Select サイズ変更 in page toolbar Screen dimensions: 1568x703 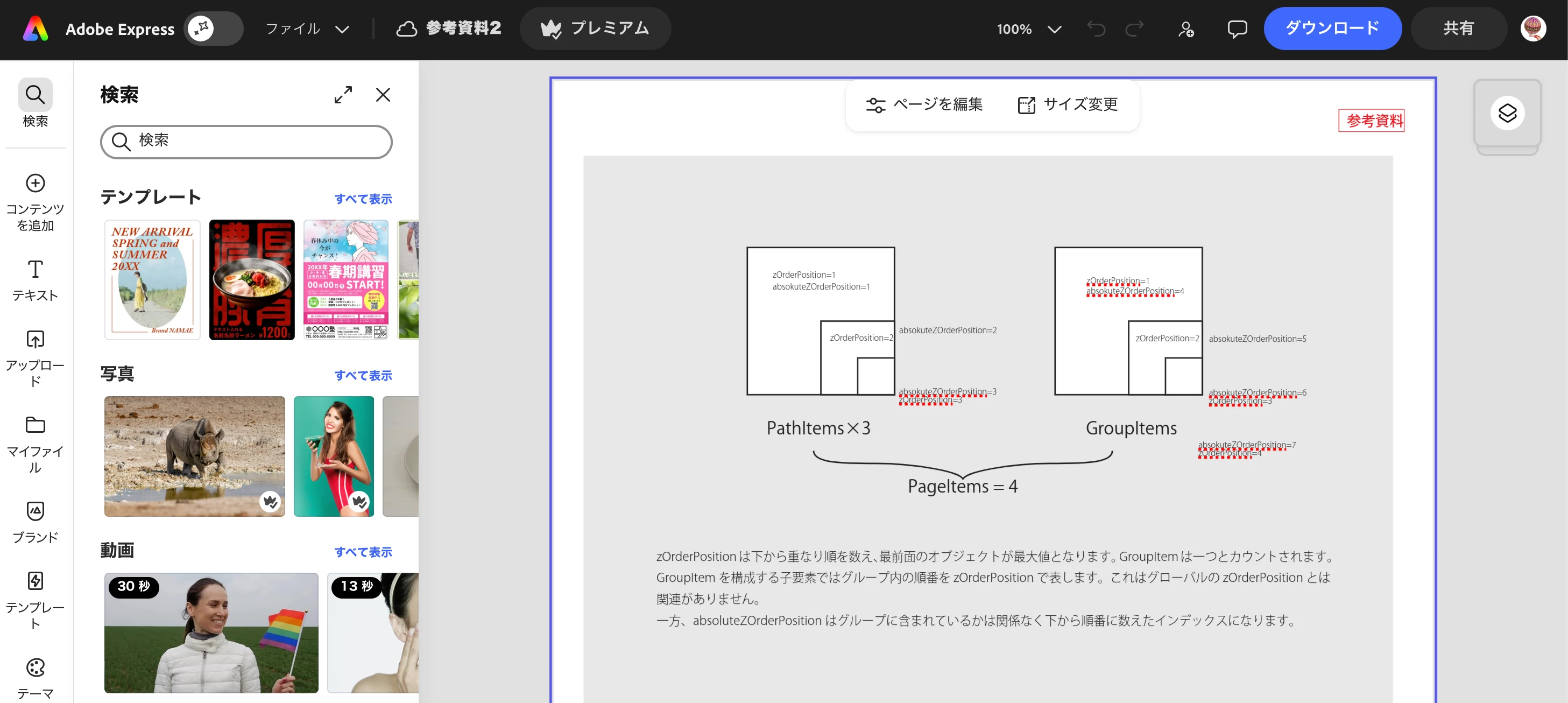[x=1068, y=104]
